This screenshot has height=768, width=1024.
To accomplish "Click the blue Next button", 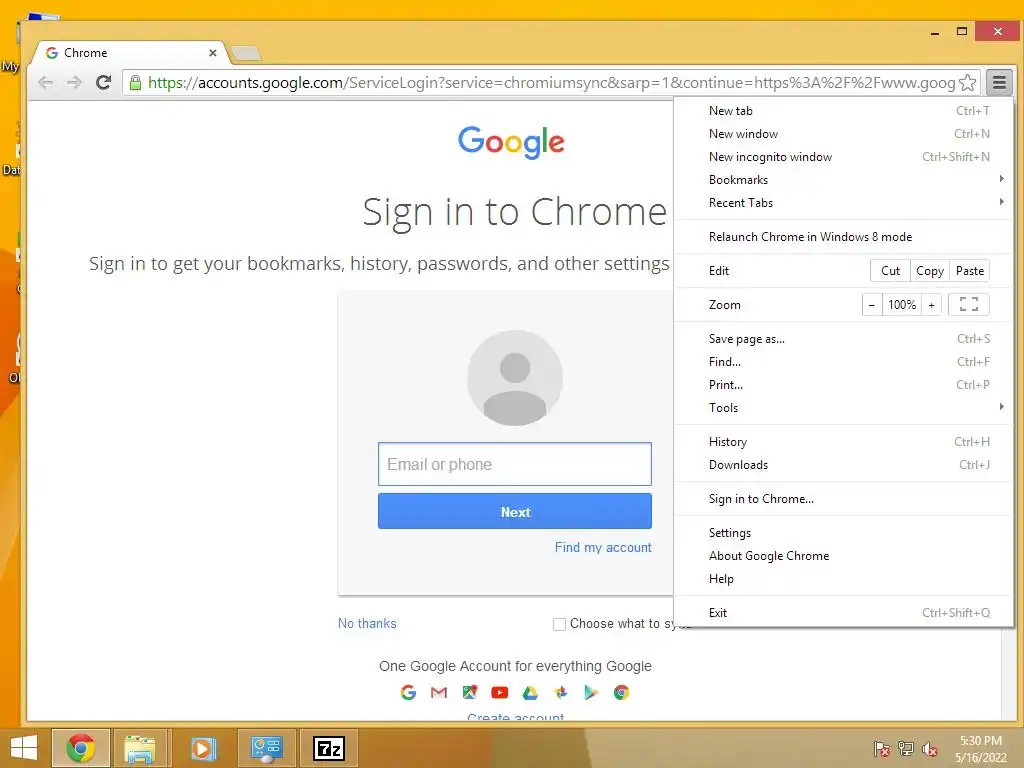I will click(x=515, y=511).
